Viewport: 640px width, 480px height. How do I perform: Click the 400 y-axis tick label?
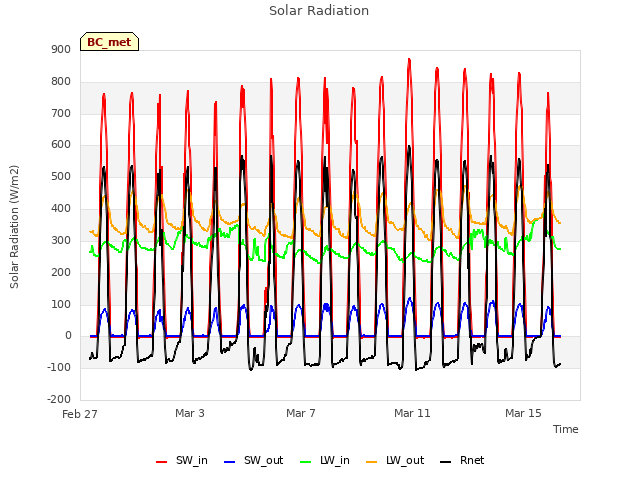pyautogui.click(x=61, y=208)
